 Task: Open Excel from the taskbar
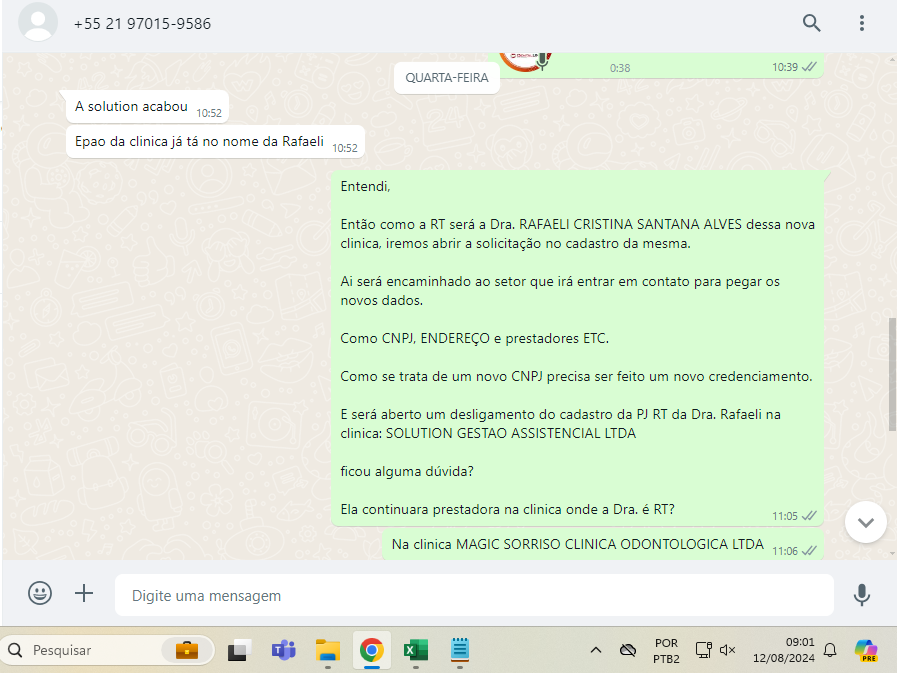click(x=416, y=650)
